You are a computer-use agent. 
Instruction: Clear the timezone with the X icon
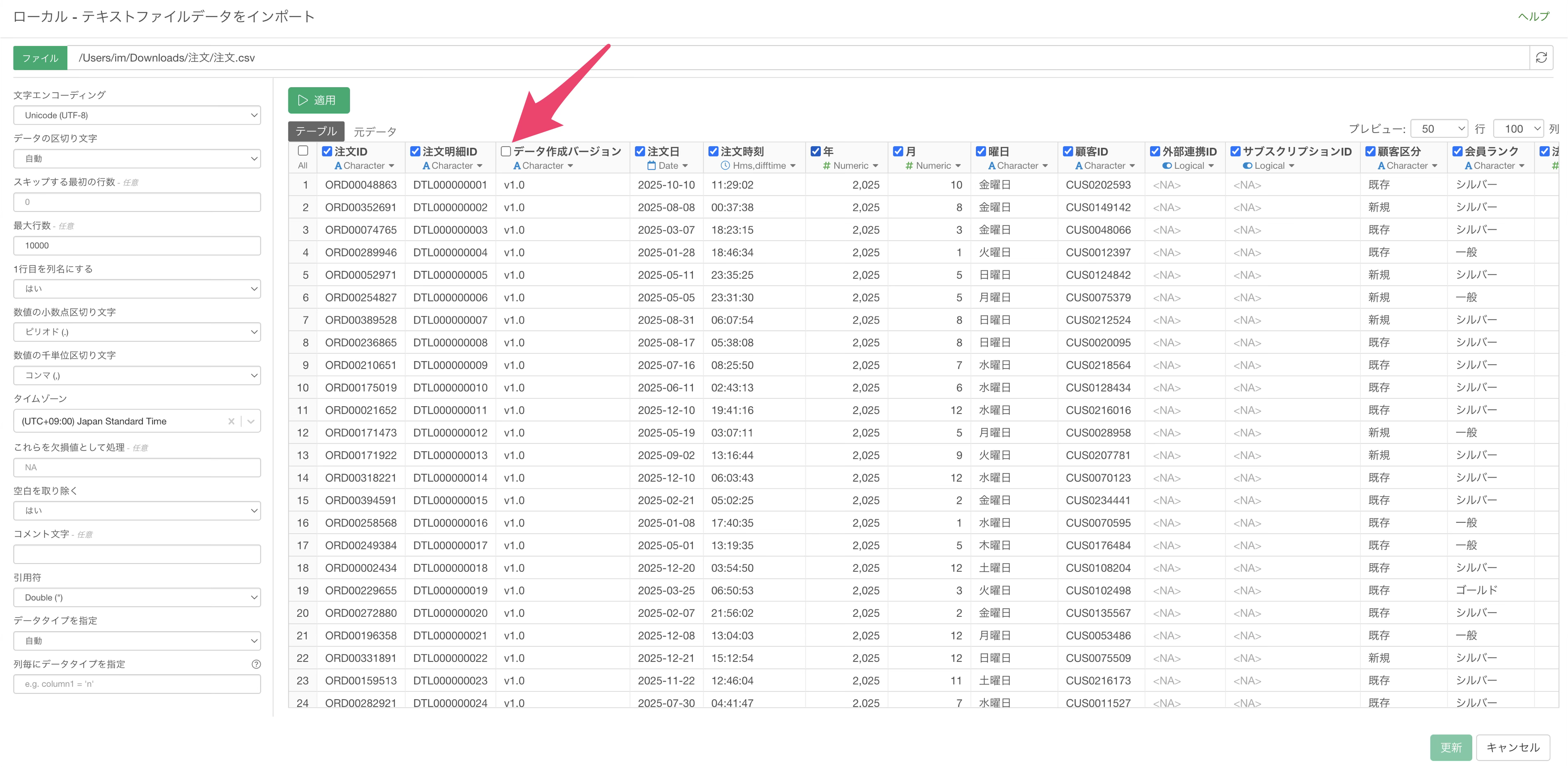coord(231,421)
